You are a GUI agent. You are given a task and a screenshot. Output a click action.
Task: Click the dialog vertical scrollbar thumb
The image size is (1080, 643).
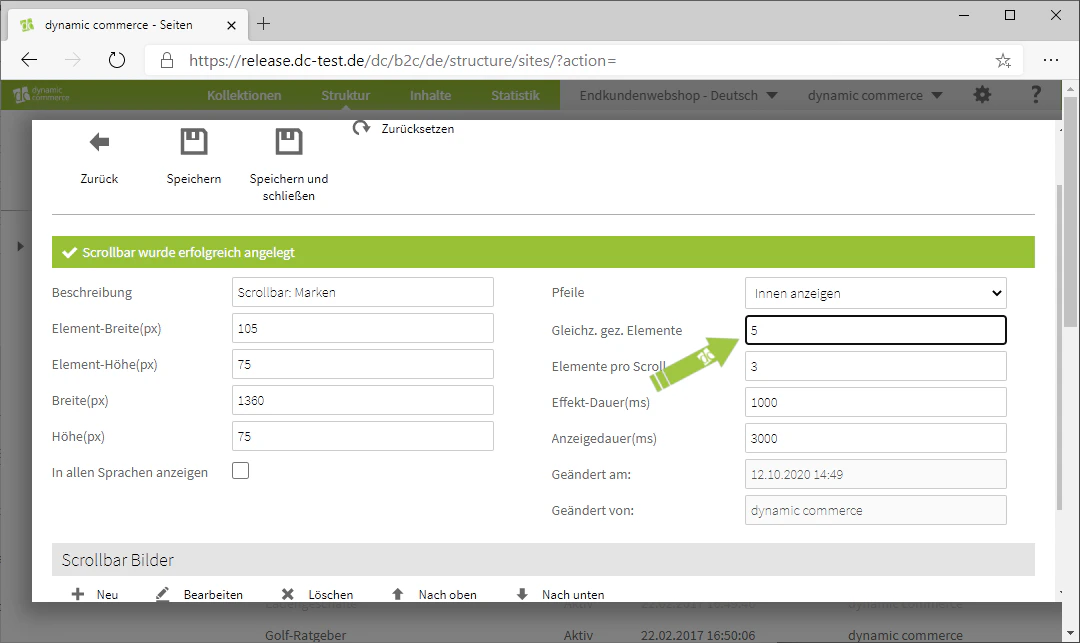pos(1059,348)
